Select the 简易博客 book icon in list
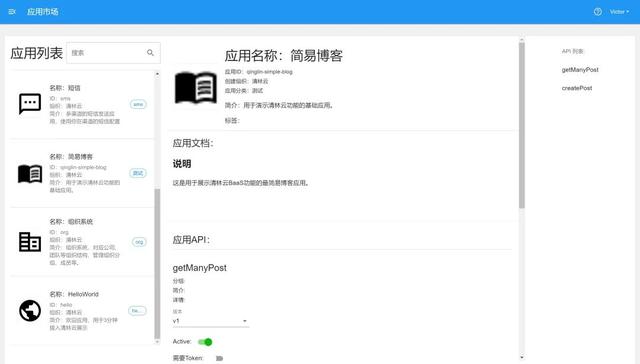The width and height of the screenshot is (640, 364). (x=30, y=173)
